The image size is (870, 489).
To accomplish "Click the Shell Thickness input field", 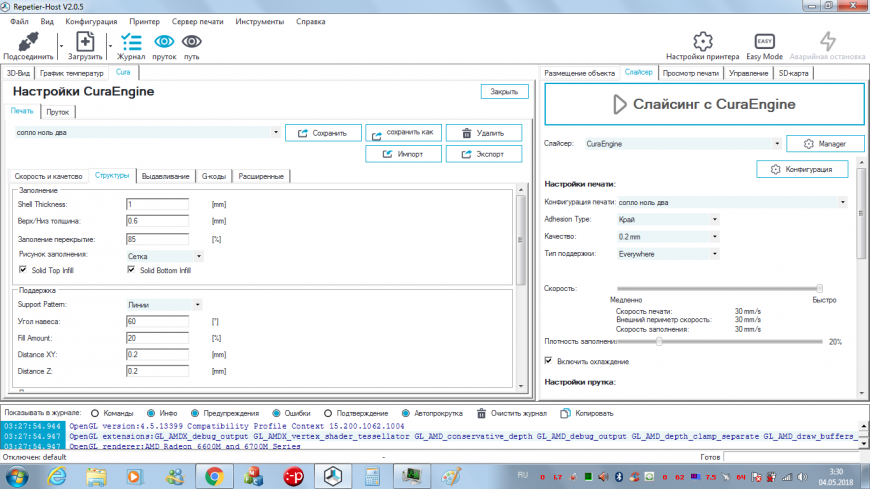I will 158,204.
